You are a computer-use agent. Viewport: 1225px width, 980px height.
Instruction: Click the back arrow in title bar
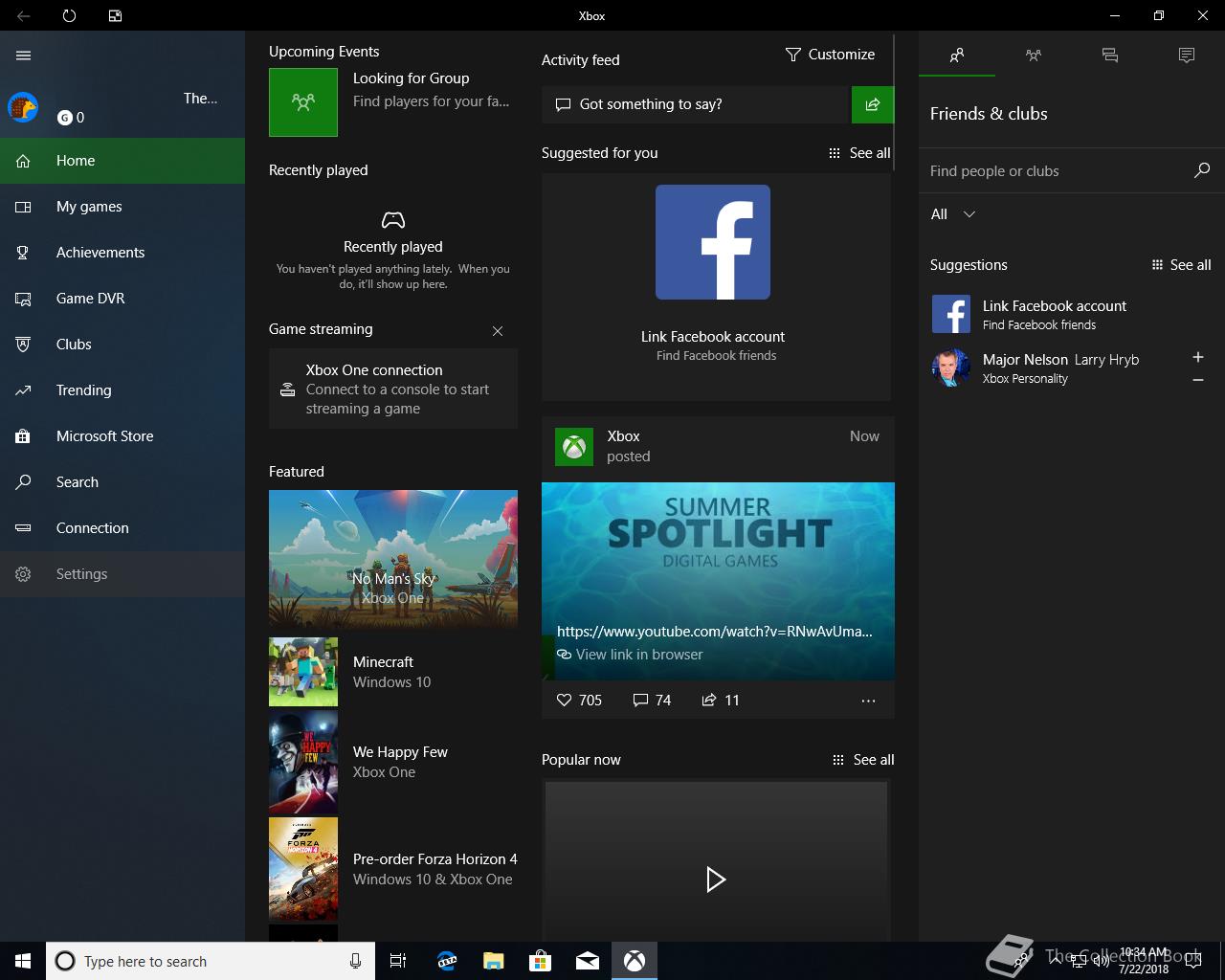click(23, 15)
